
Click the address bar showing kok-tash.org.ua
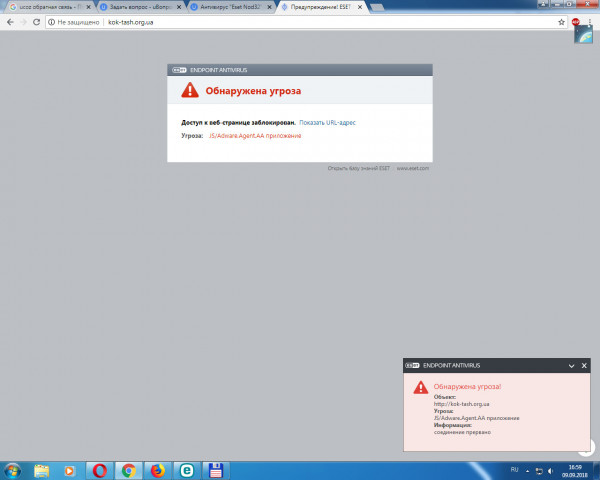tap(306, 22)
